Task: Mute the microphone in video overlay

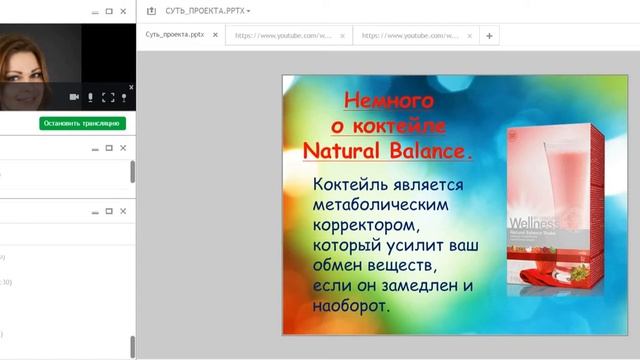Action: pyautogui.click(x=91, y=97)
